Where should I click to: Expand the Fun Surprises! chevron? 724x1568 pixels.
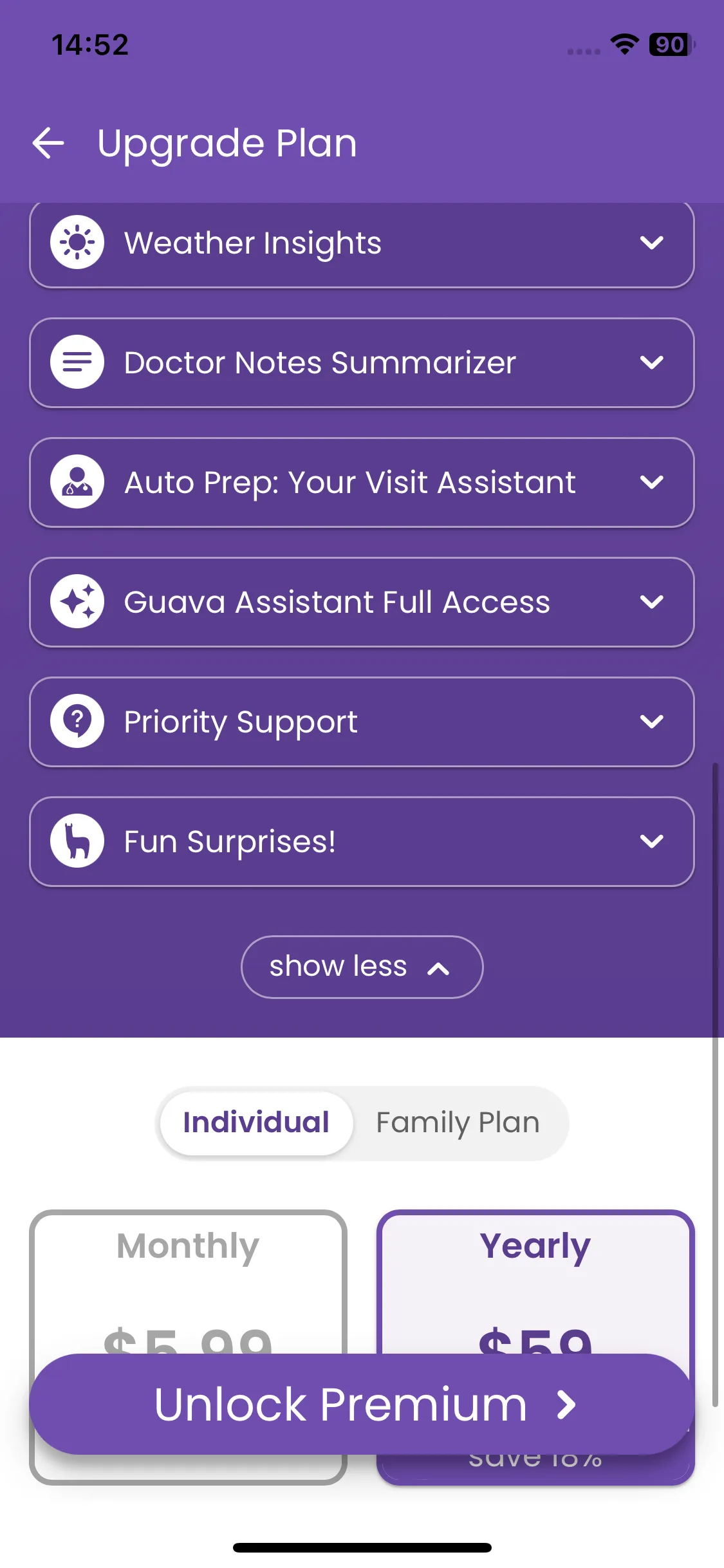pyautogui.click(x=651, y=841)
